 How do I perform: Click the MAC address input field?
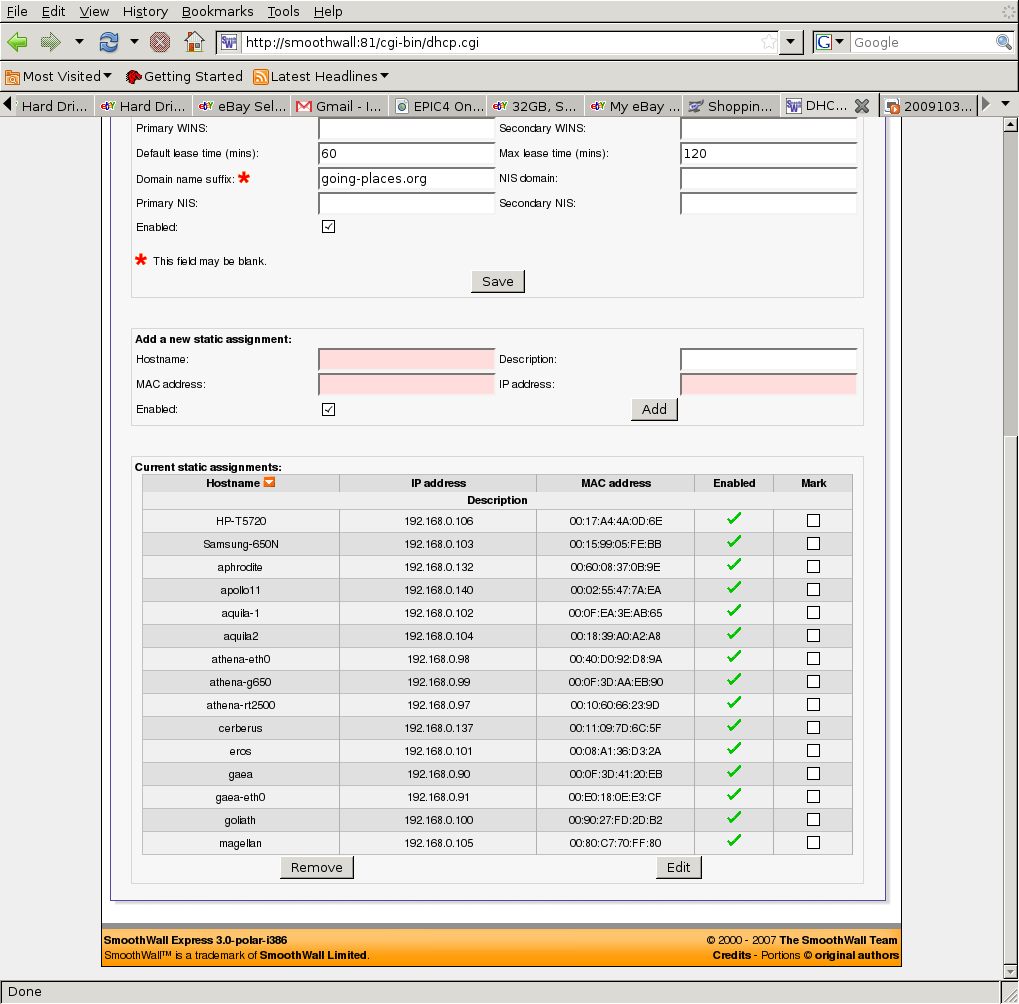click(406, 384)
